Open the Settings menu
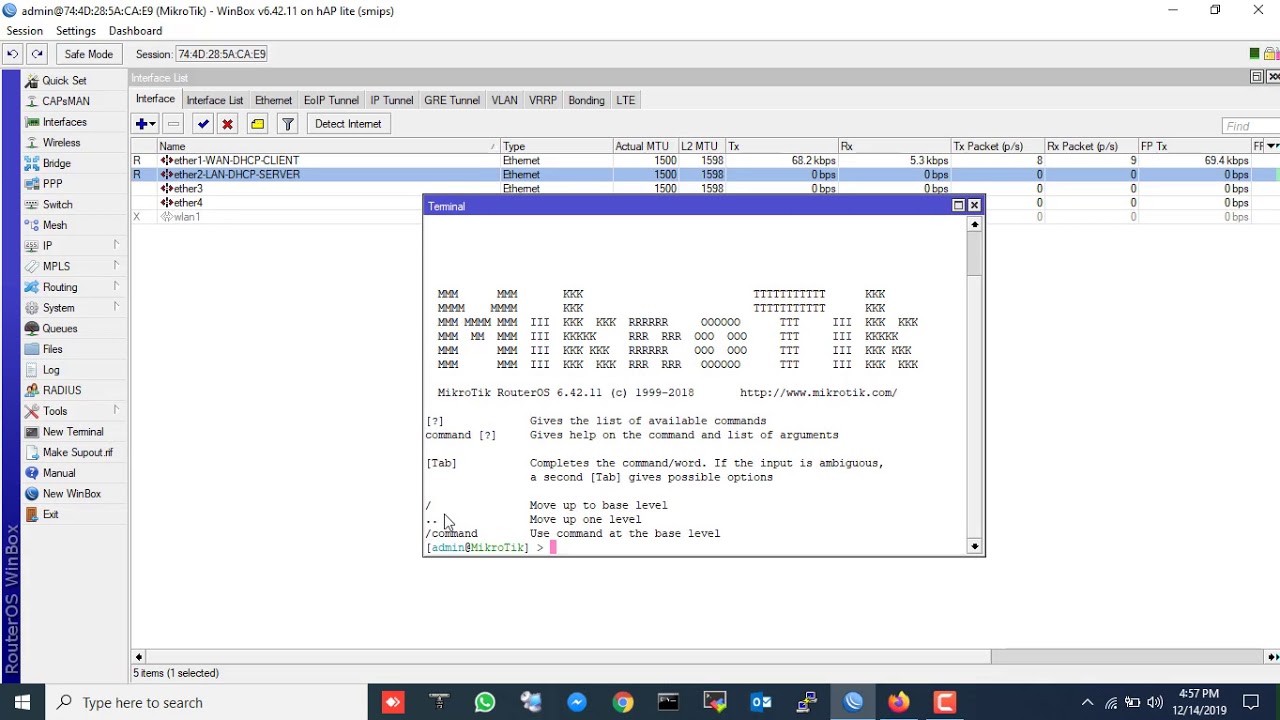This screenshot has width=1280, height=720. coord(76,31)
